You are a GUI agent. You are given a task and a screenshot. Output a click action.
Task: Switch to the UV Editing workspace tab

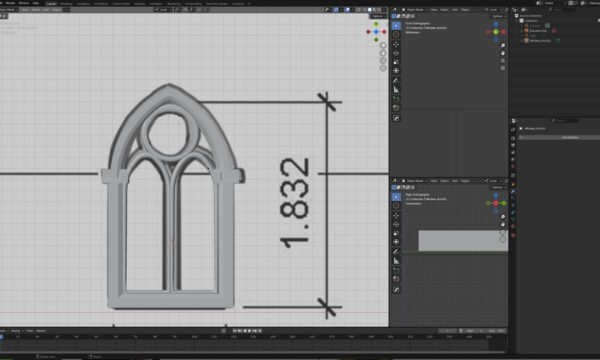101,4
